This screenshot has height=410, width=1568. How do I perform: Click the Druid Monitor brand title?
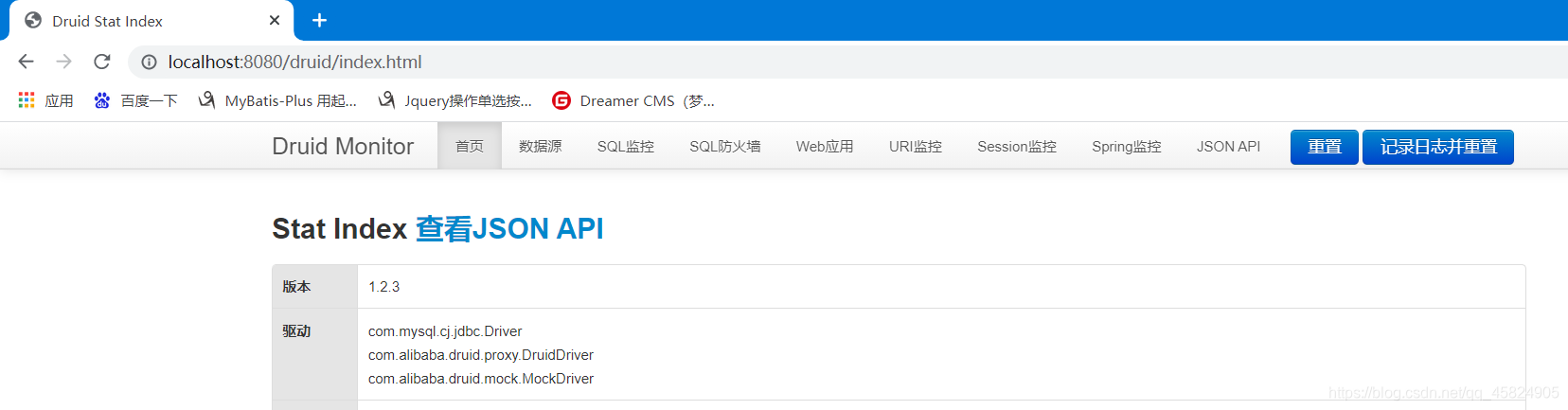click(343, 146)
